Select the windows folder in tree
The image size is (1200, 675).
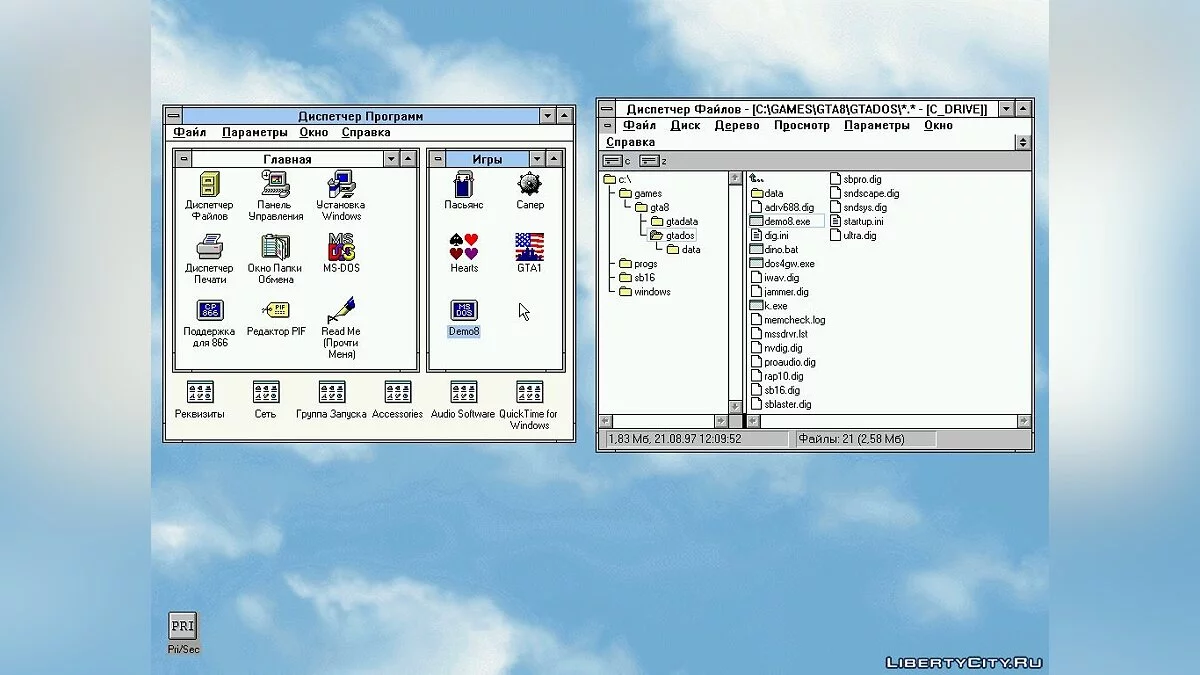651,292
